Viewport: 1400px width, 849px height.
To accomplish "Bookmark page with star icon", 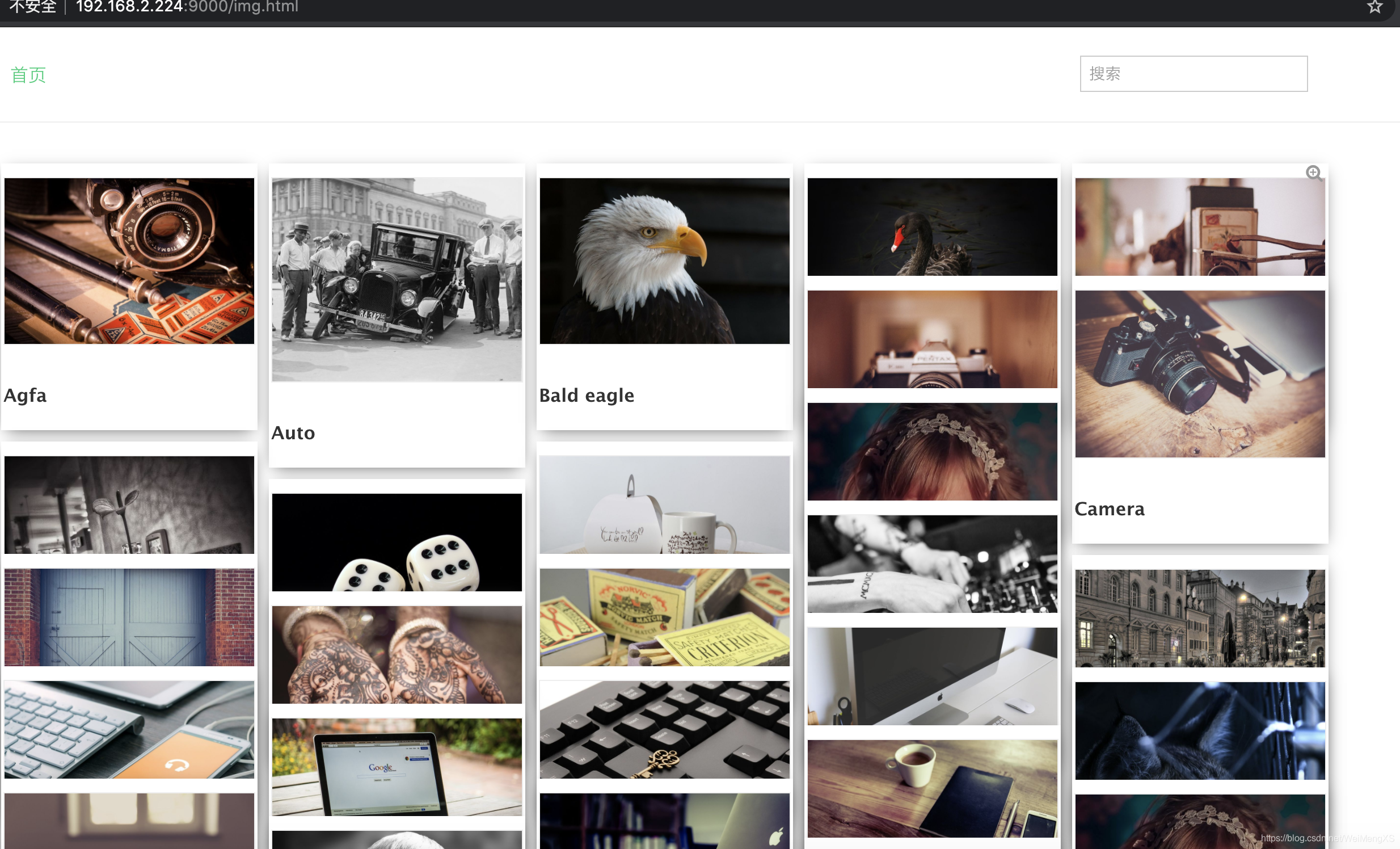I will click(1374, 7).
